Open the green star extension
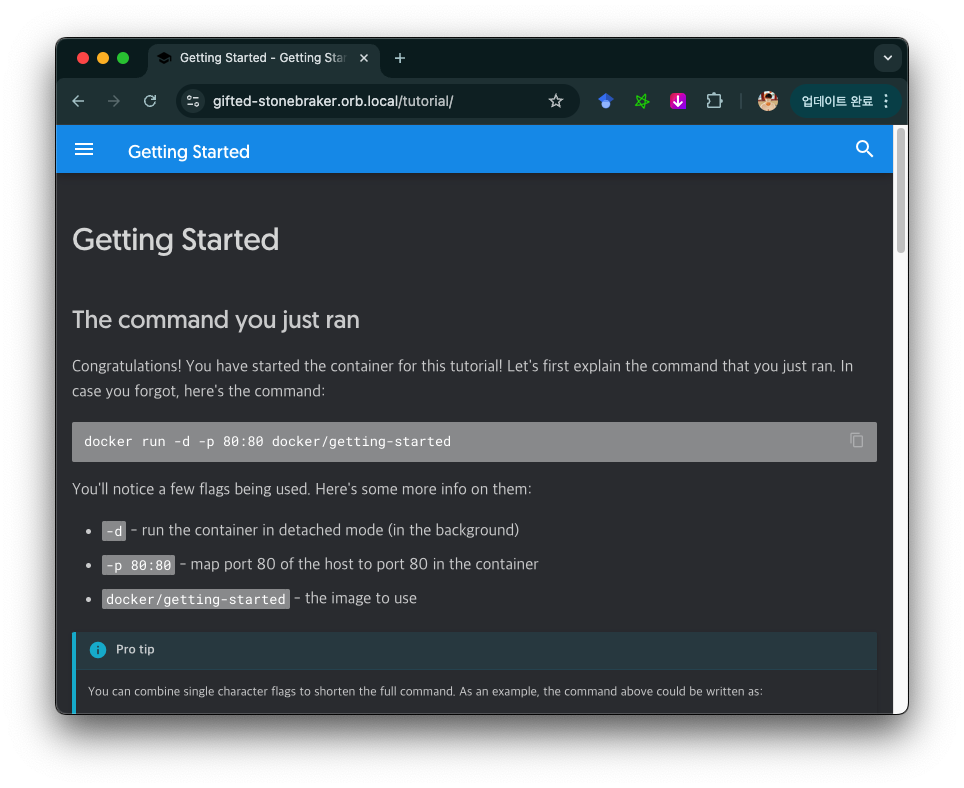964x788 pixels. click(642, 101)
